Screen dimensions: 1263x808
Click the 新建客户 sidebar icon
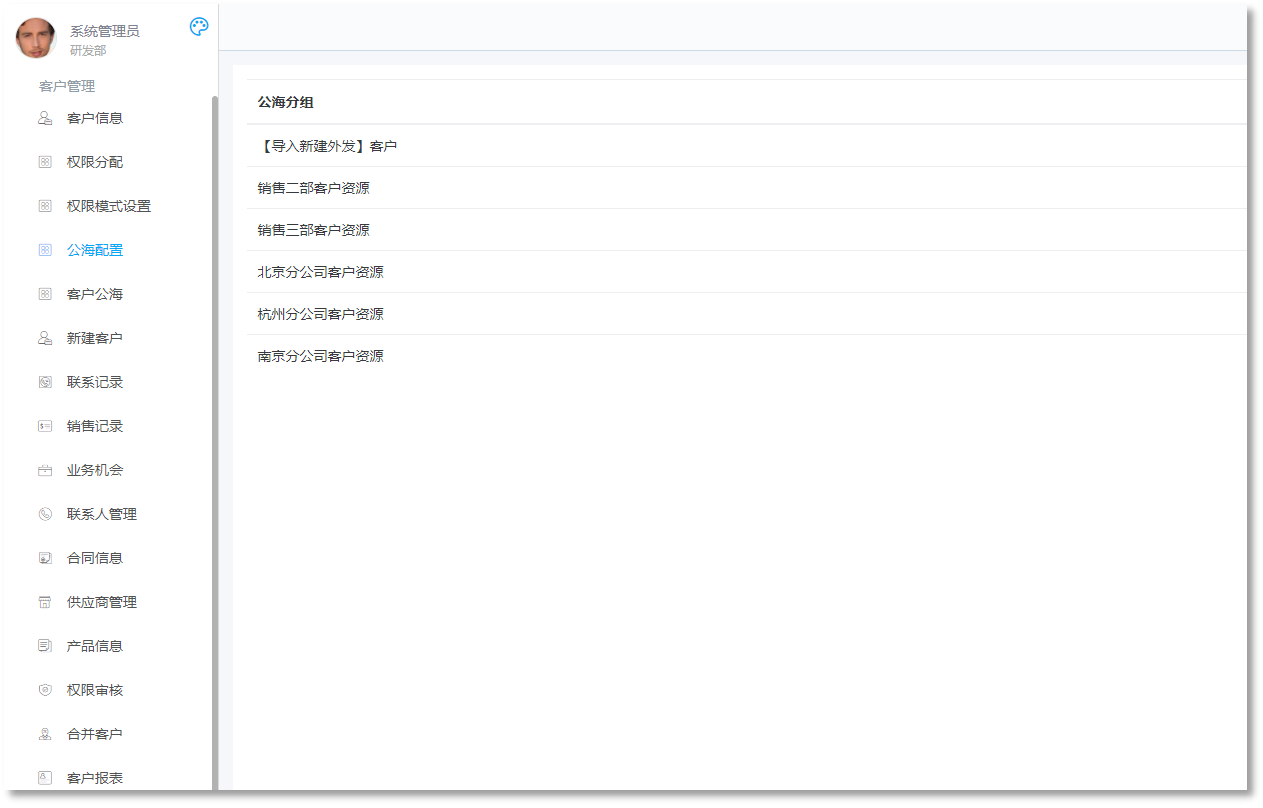click(x=45, y=338)
